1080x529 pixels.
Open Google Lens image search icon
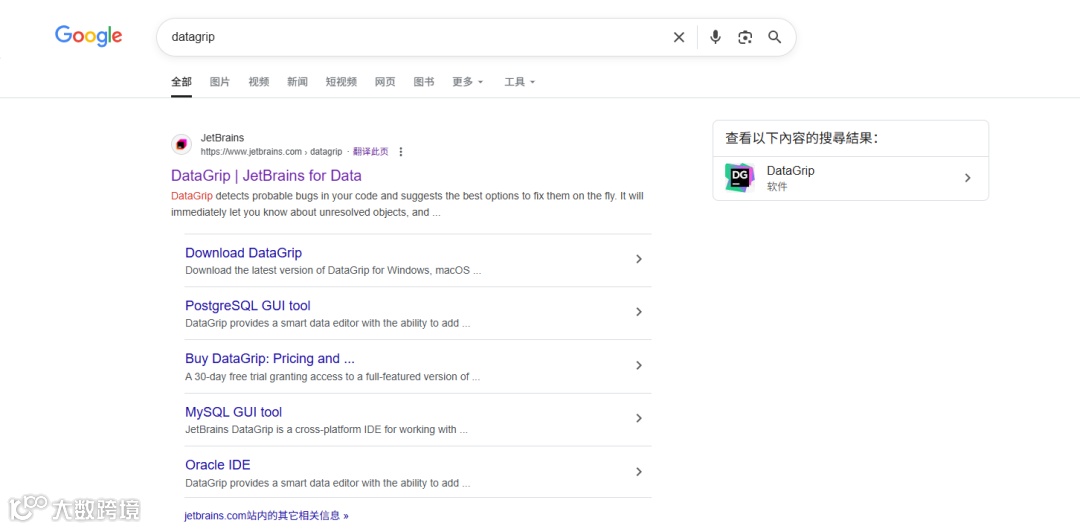[745, 37]
